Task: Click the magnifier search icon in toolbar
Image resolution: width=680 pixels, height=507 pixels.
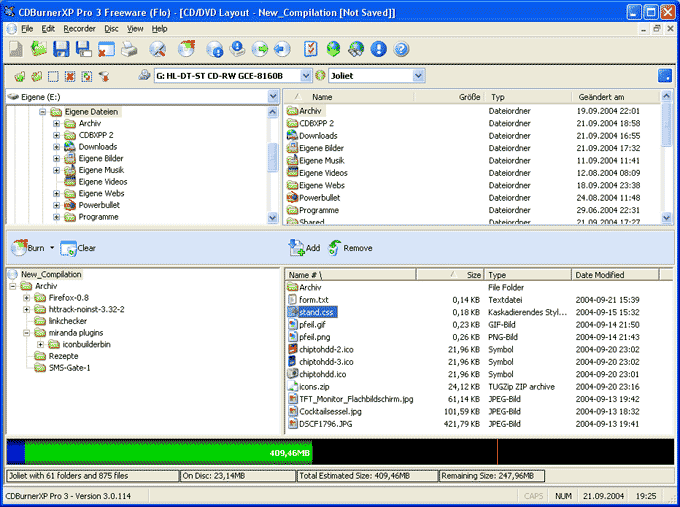Action: coord(158,49)
